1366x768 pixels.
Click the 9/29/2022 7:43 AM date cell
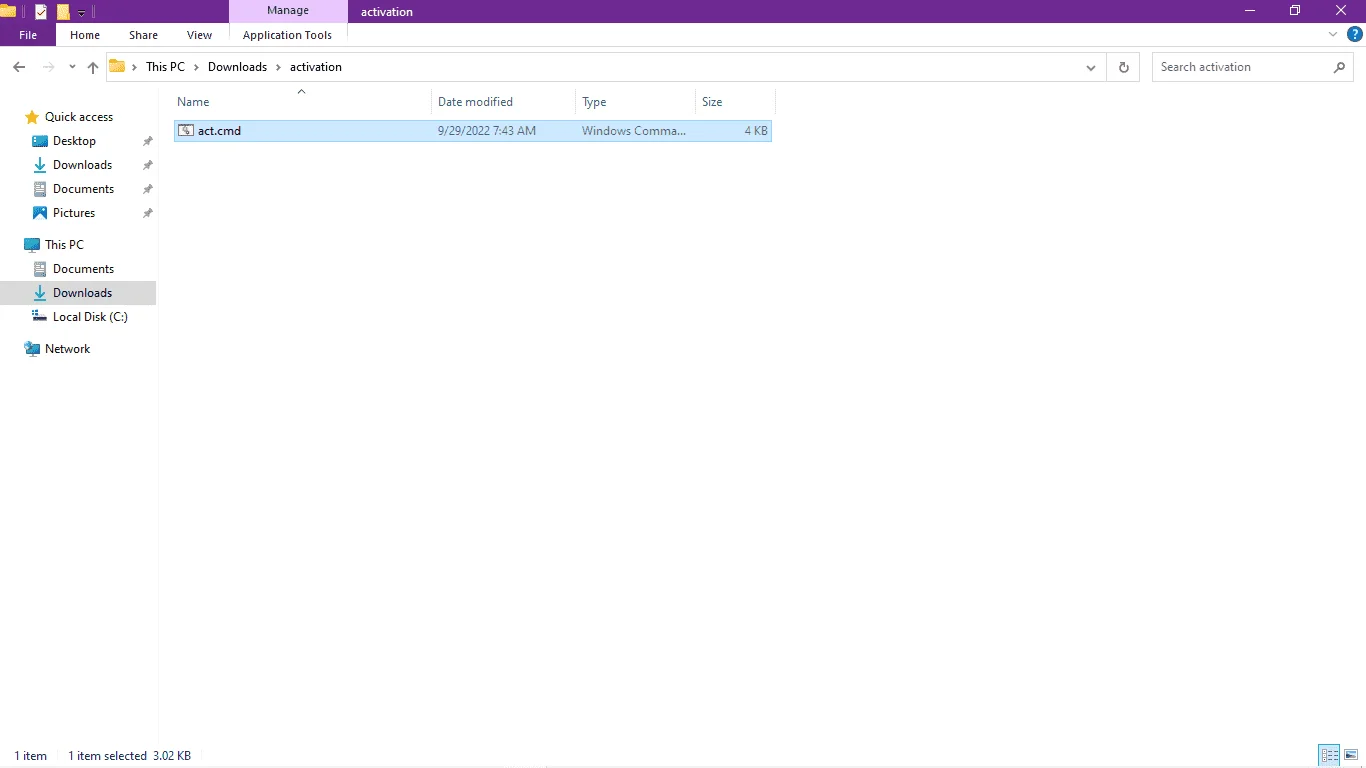pyautogui.click(x=487, y=131)
